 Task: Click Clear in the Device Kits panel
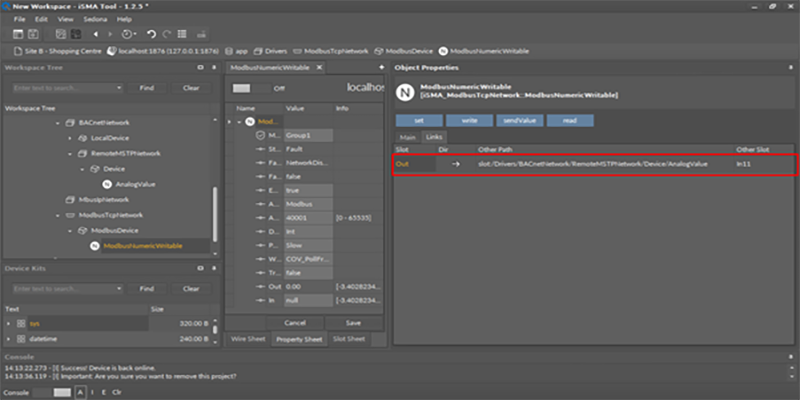(191, 288)
